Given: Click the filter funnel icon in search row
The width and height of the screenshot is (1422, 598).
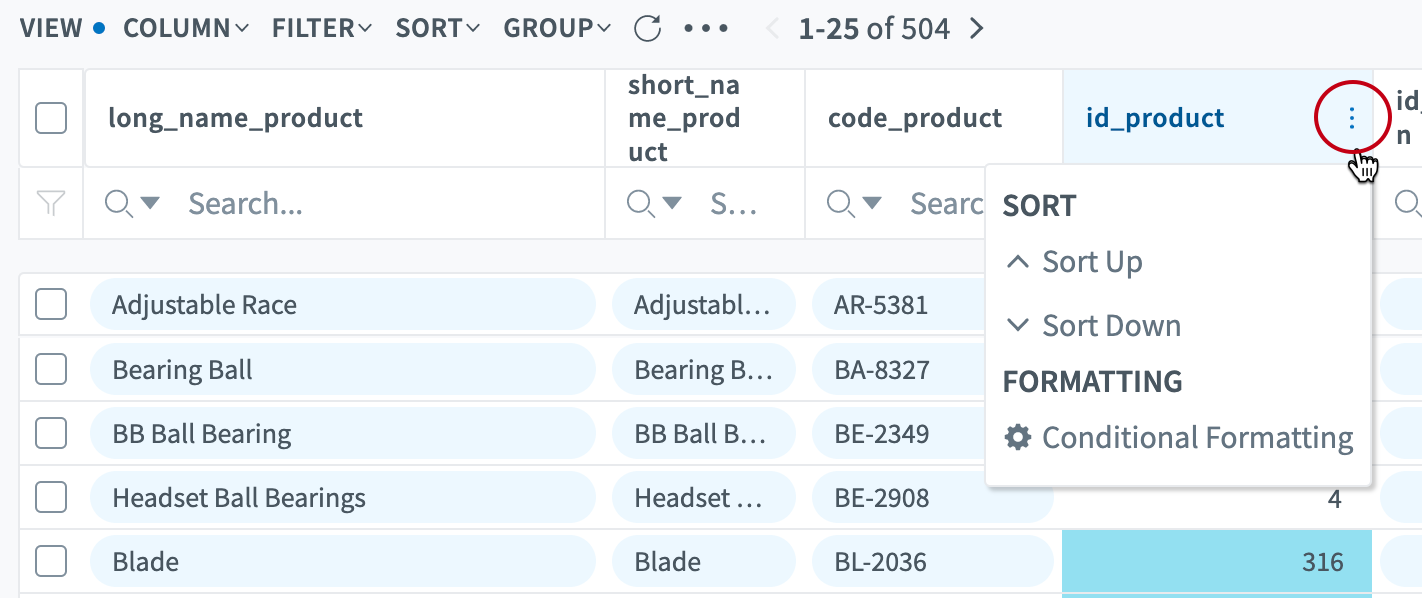Looking at the screenshot, I should [50, 204].
